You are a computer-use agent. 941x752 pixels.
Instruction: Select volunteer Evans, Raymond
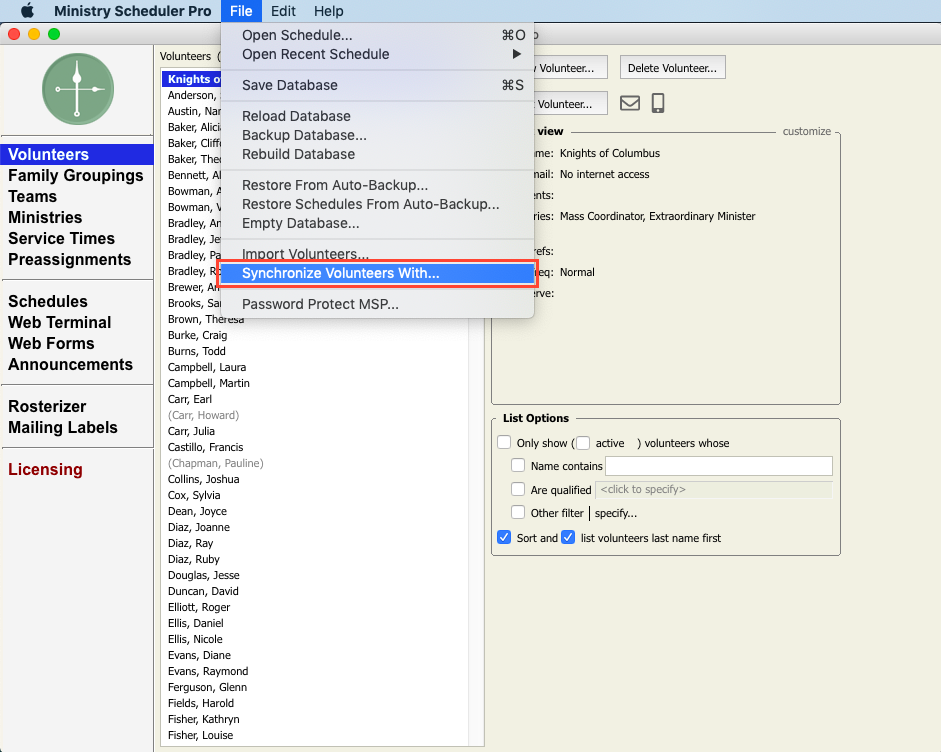point(208,671)
